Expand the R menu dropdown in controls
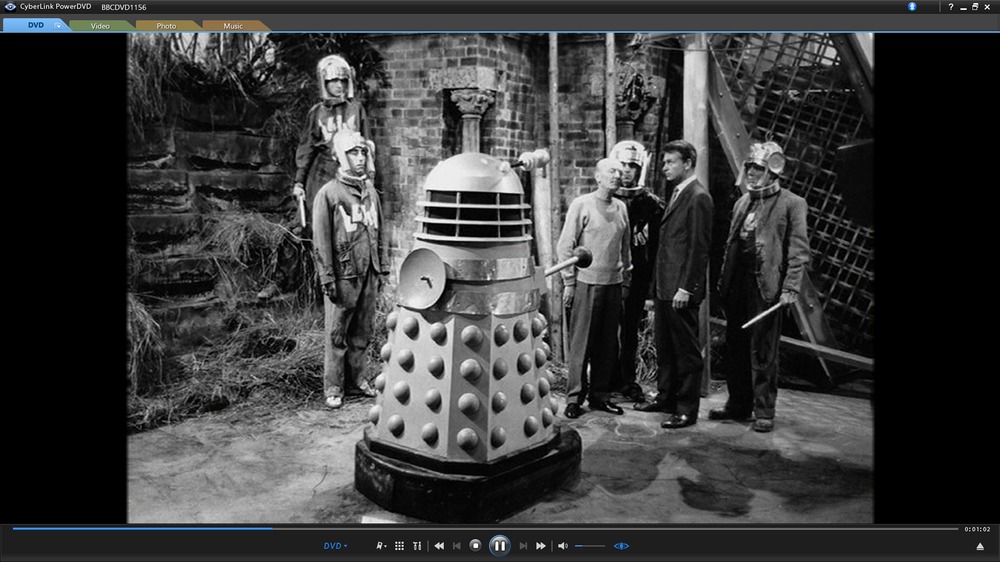The height and width of the screenshot is (562, 1000). (x=381, y=546)
